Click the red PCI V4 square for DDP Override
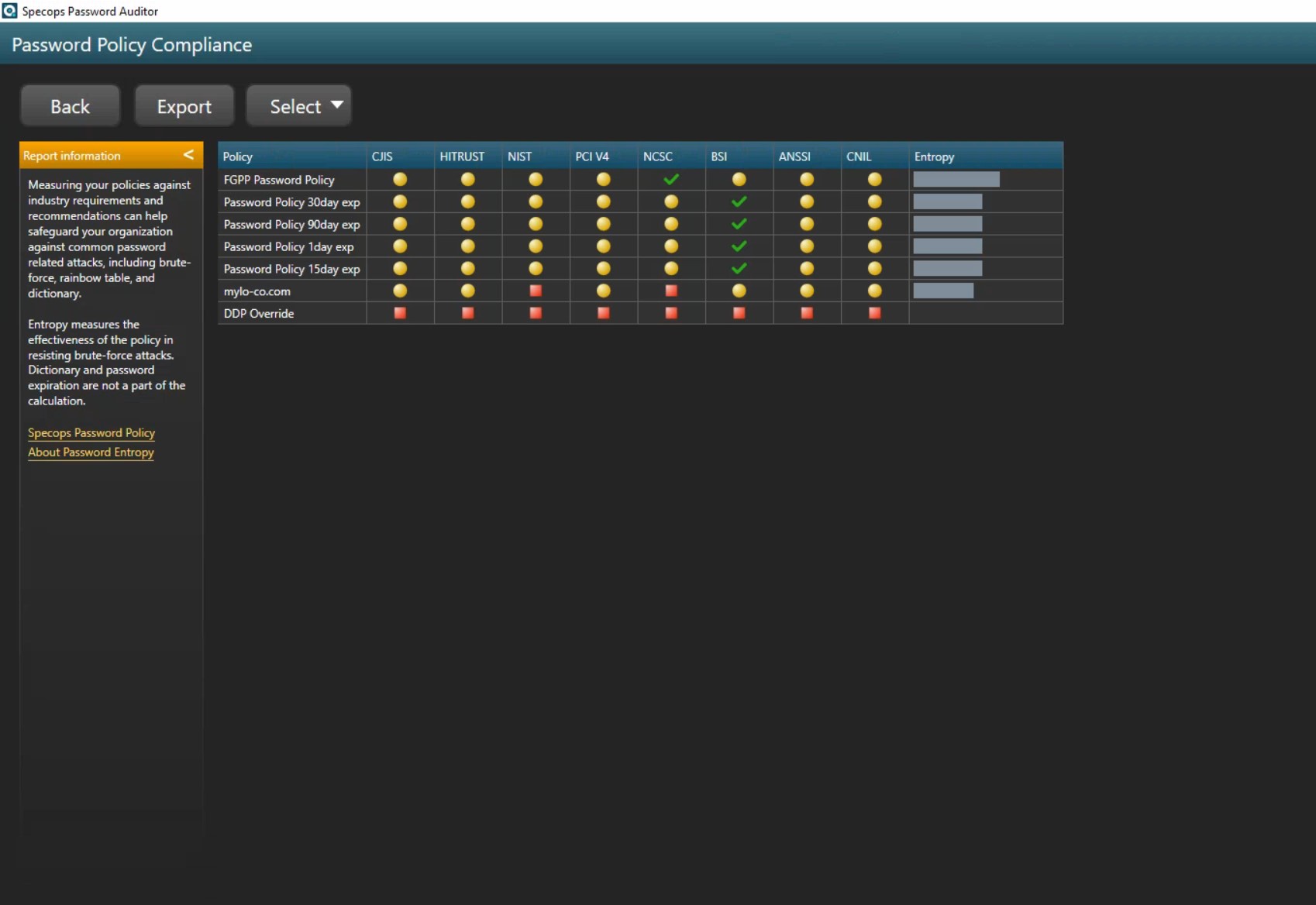 click(x=604, y=313)
